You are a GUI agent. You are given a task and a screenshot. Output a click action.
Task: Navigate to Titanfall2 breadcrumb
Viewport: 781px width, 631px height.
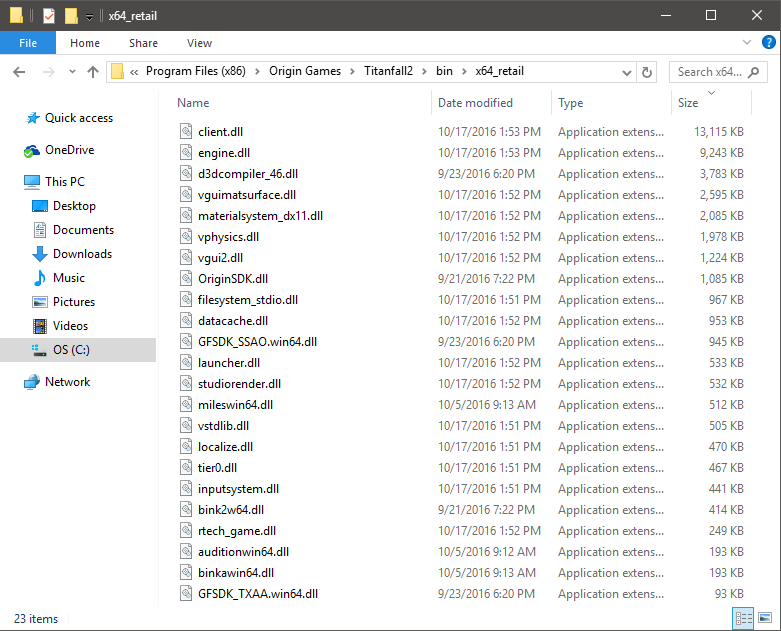pos(388,71)
